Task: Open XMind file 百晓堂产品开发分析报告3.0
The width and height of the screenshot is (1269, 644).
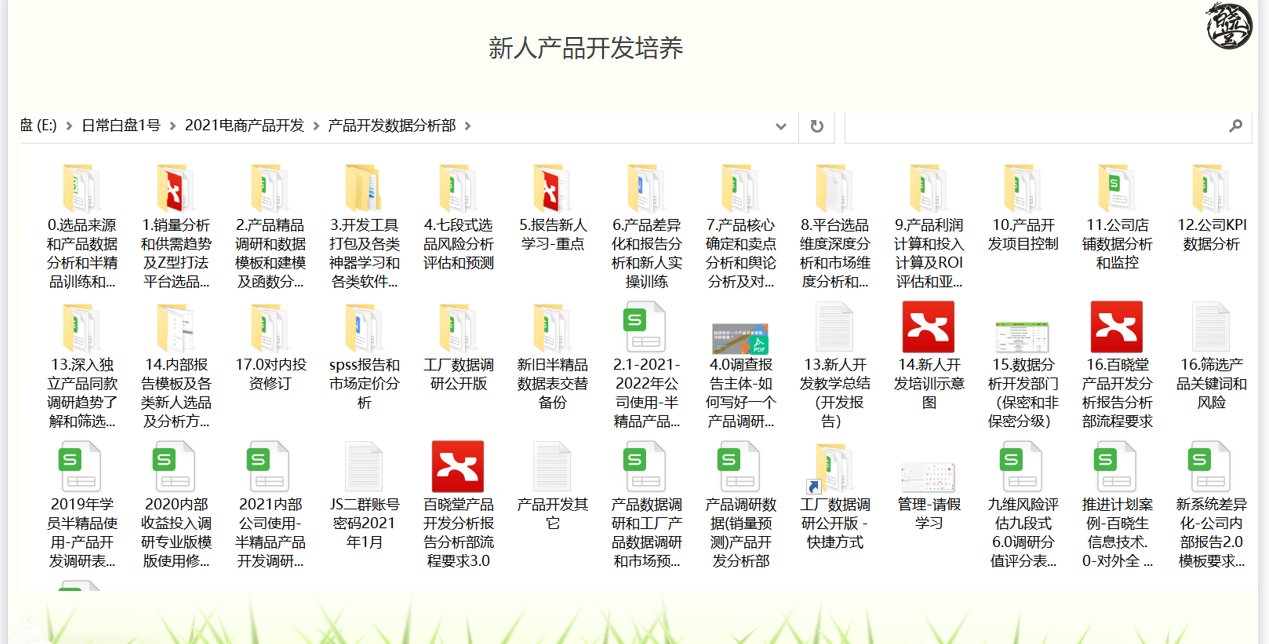Action: coord(458,505)
